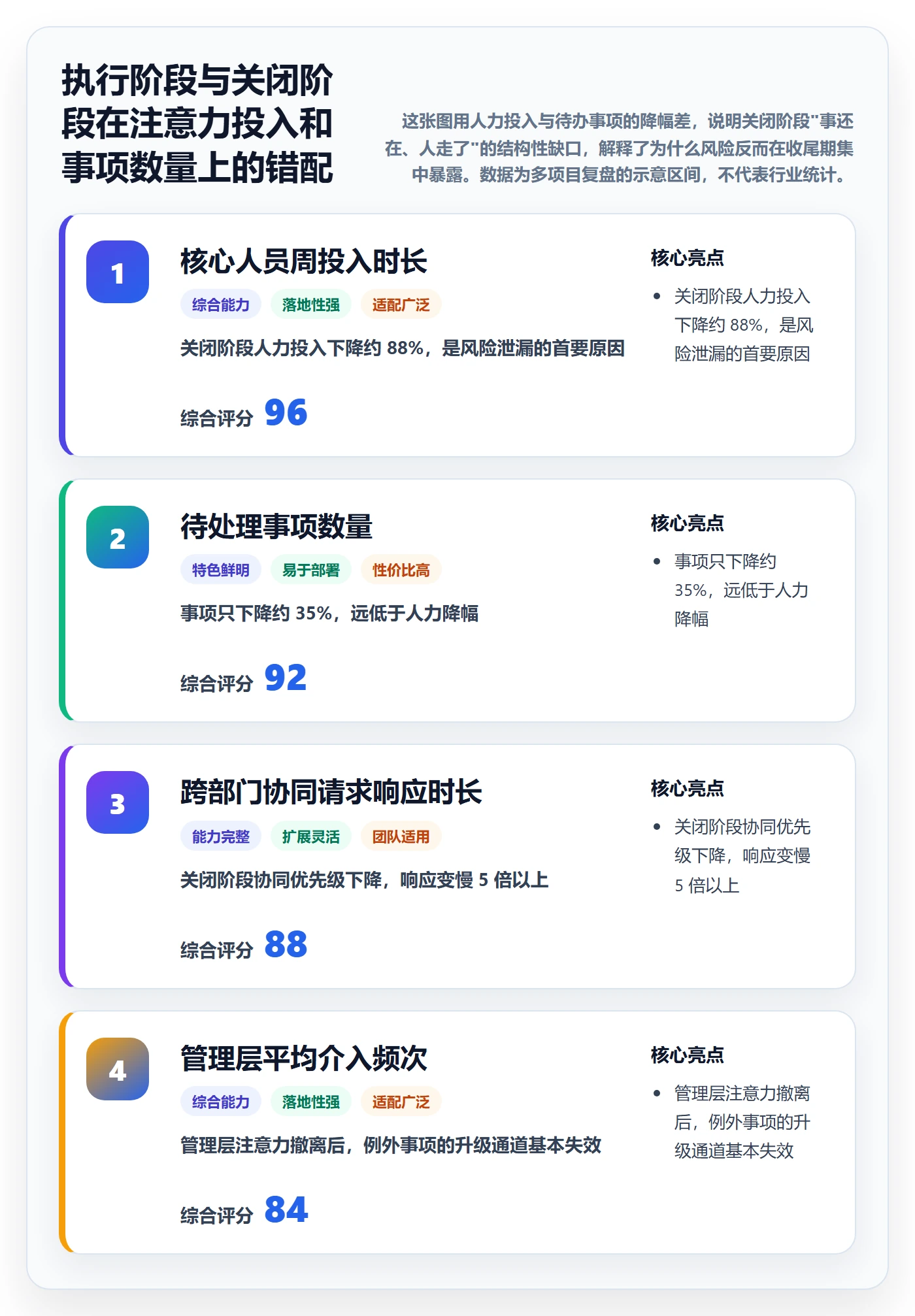Viewport: 915px width, 1316px height.
Task: Click the number 4 rank badge
Action: (x=118, y=1069)
